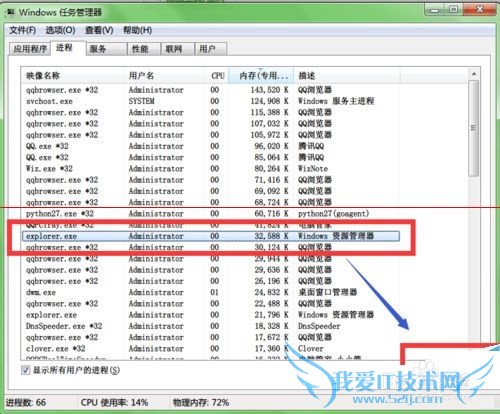This screenshot has width=500, height=414.
Task: Open the 查看(V) menu
Action: pos(99,30)
